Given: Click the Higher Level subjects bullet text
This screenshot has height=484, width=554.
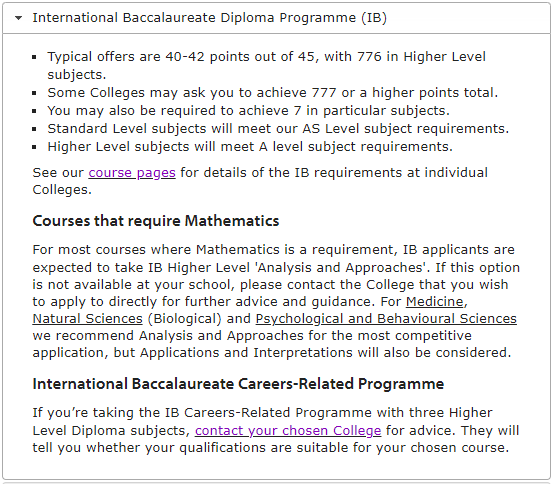Looking at the screenshot, I should pyautogui.click(x=250, y=147).
